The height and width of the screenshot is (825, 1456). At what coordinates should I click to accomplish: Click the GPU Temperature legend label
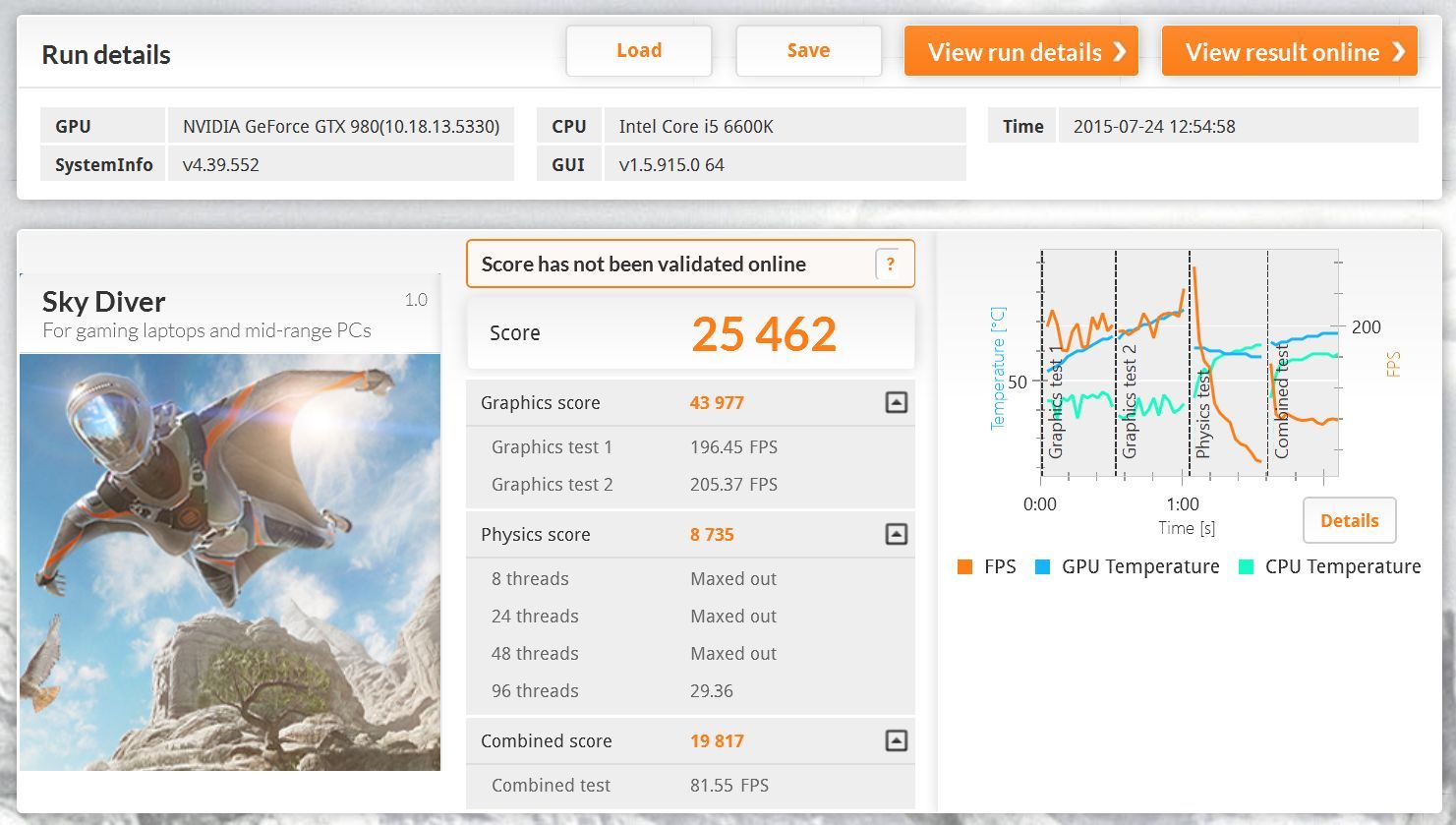(1140, 567)
